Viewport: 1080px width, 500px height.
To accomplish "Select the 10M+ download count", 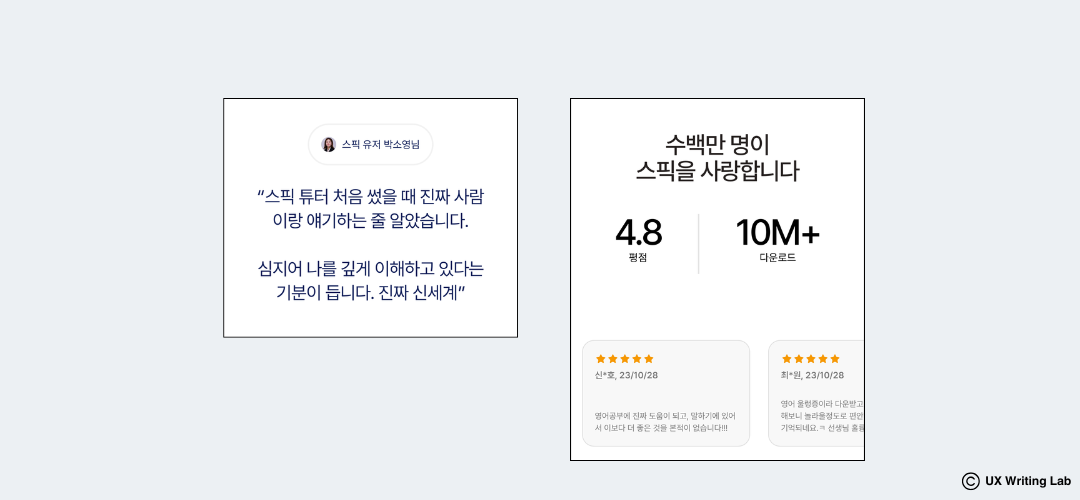I will [x=778, y=233].
